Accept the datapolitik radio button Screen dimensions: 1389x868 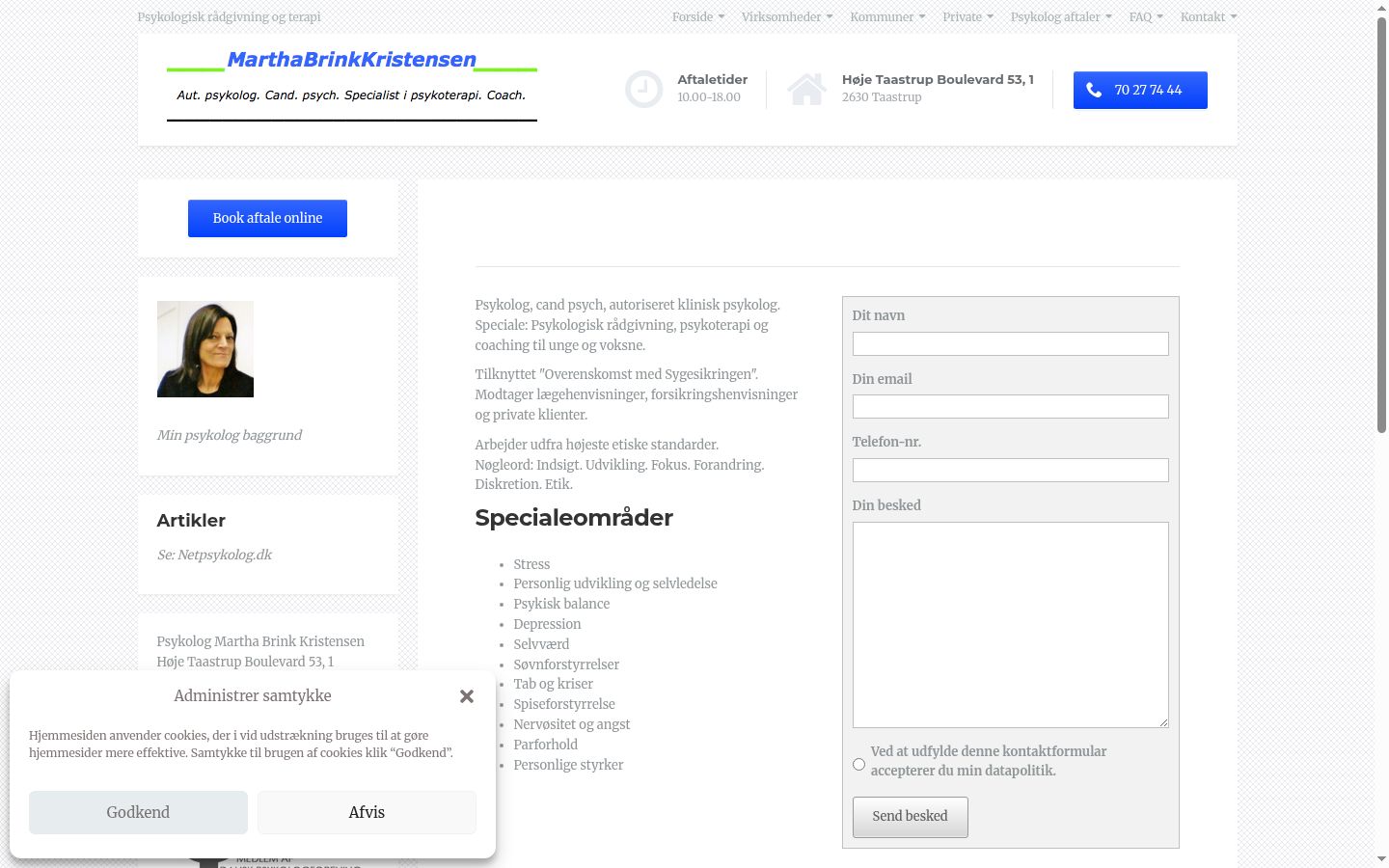pyautogui.click(x=858, y=764)
